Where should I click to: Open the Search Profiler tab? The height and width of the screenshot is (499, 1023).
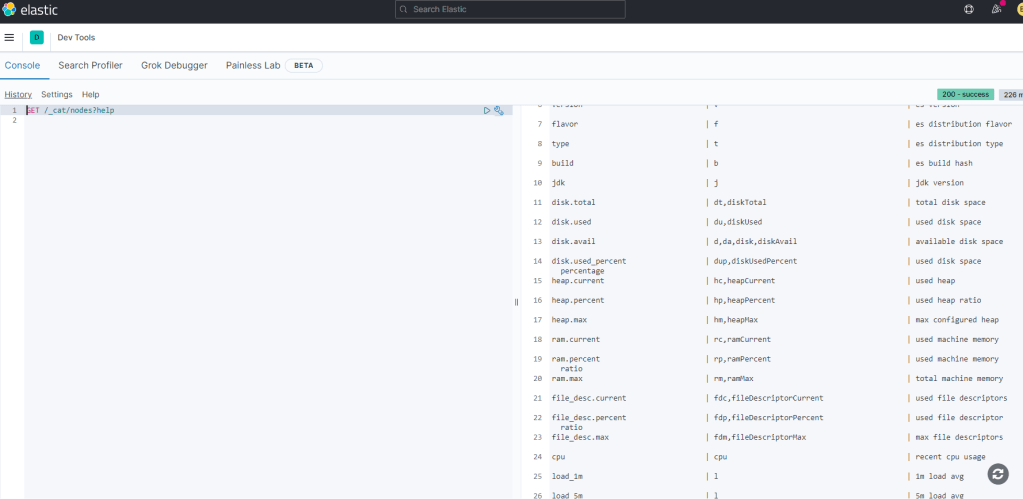(90, 65)
